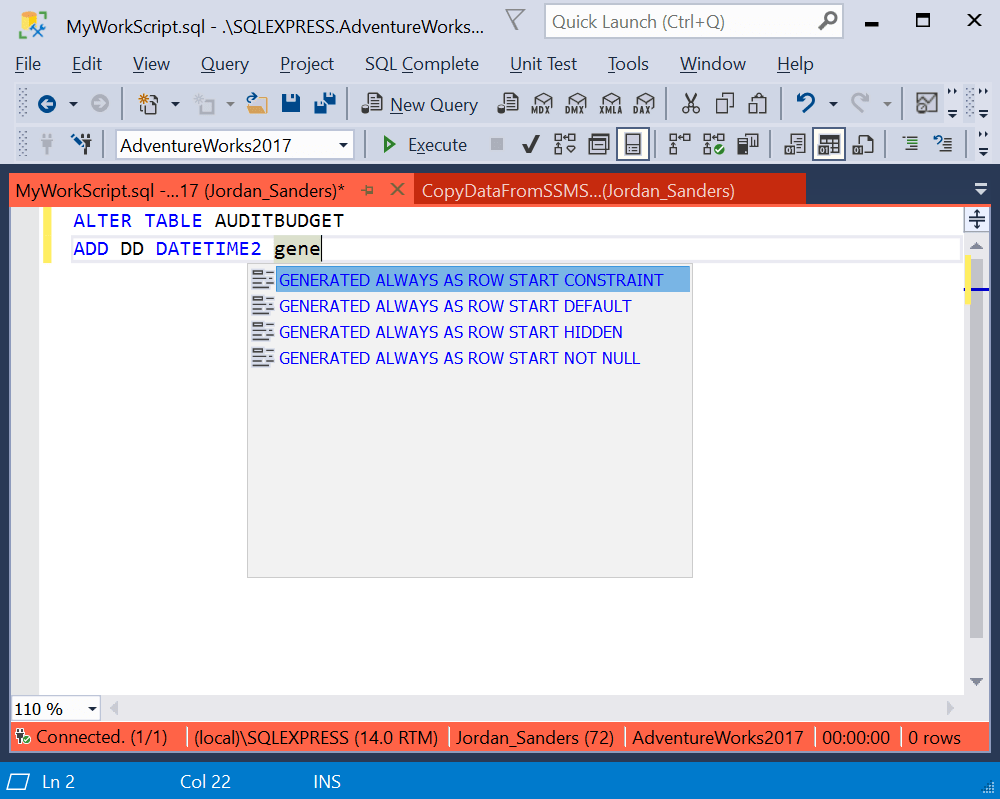The width and height of the screenshot is (1000, 799).
Task: Open a new MDX query
Action: tap(541, 103)
